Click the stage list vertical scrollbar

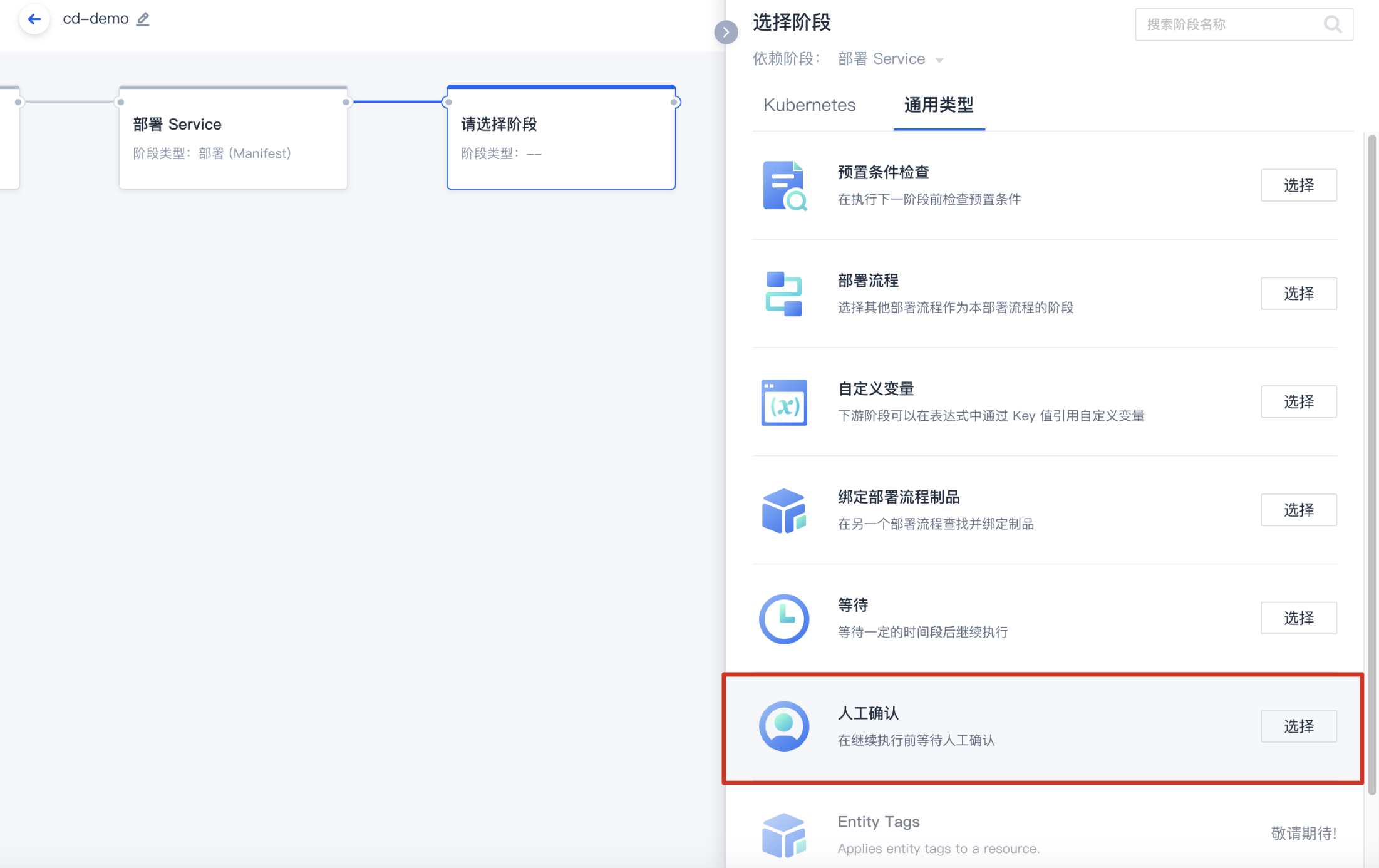pos(1371,463)
